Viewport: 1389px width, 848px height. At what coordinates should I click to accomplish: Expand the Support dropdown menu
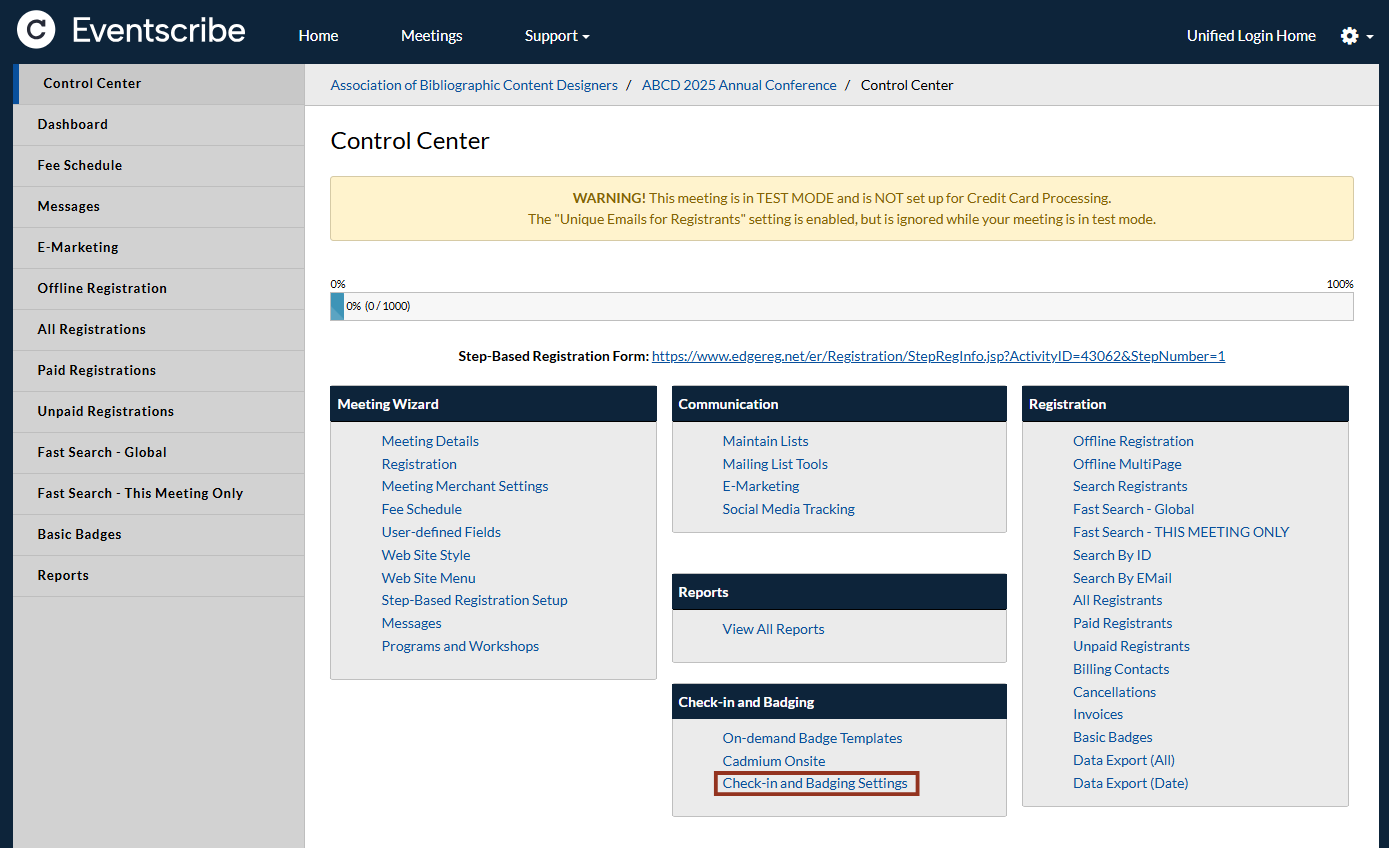pyautogui.click(x=557, y=36)
